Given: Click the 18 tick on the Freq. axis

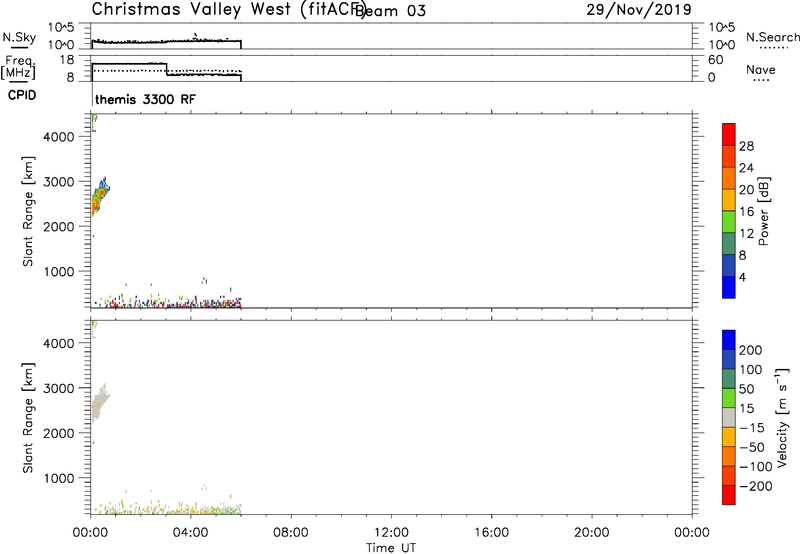Looking at the screenshot, I should point(67,60).
